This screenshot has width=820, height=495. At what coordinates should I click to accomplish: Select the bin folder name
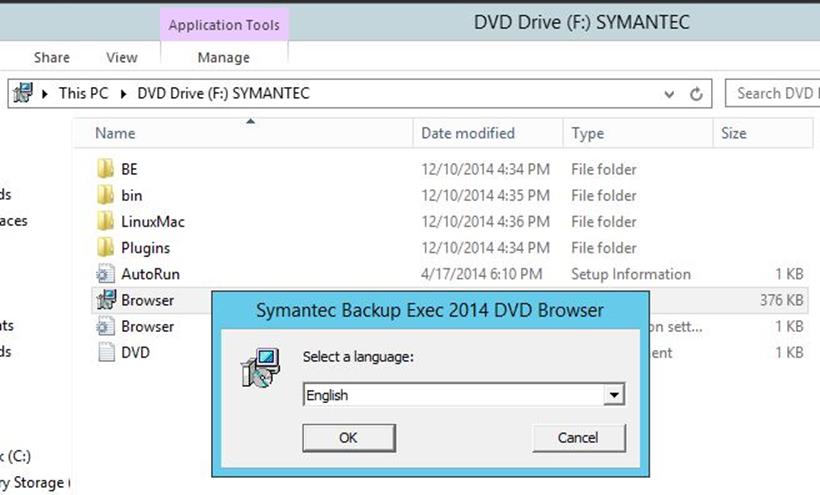coord(132,195)
